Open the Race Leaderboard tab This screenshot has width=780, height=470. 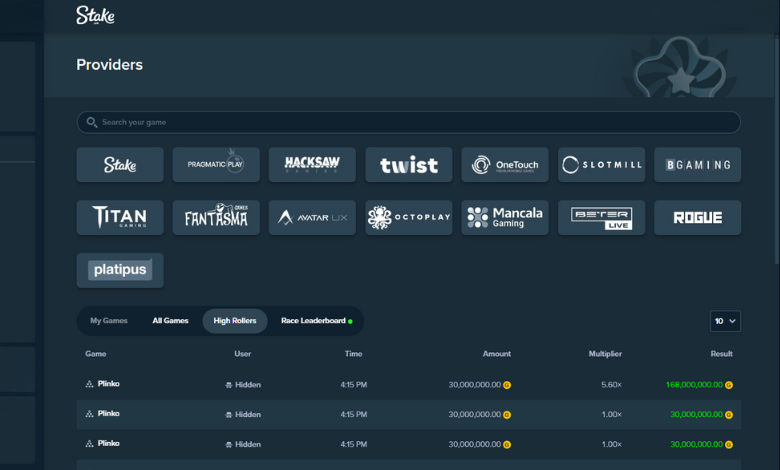(x=317, y=321)
